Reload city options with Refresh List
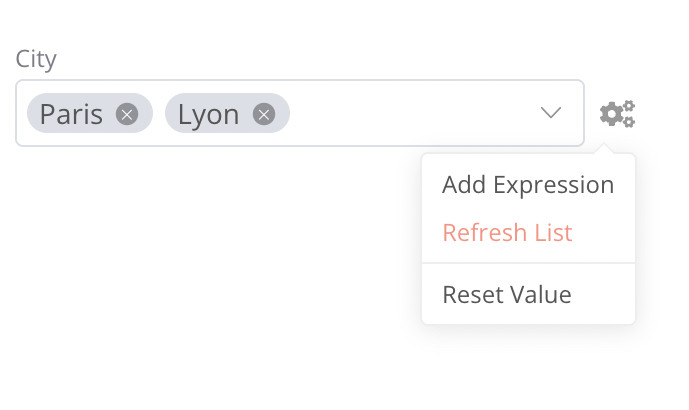The height and width of the screenshot is (410, 689). 507,233
